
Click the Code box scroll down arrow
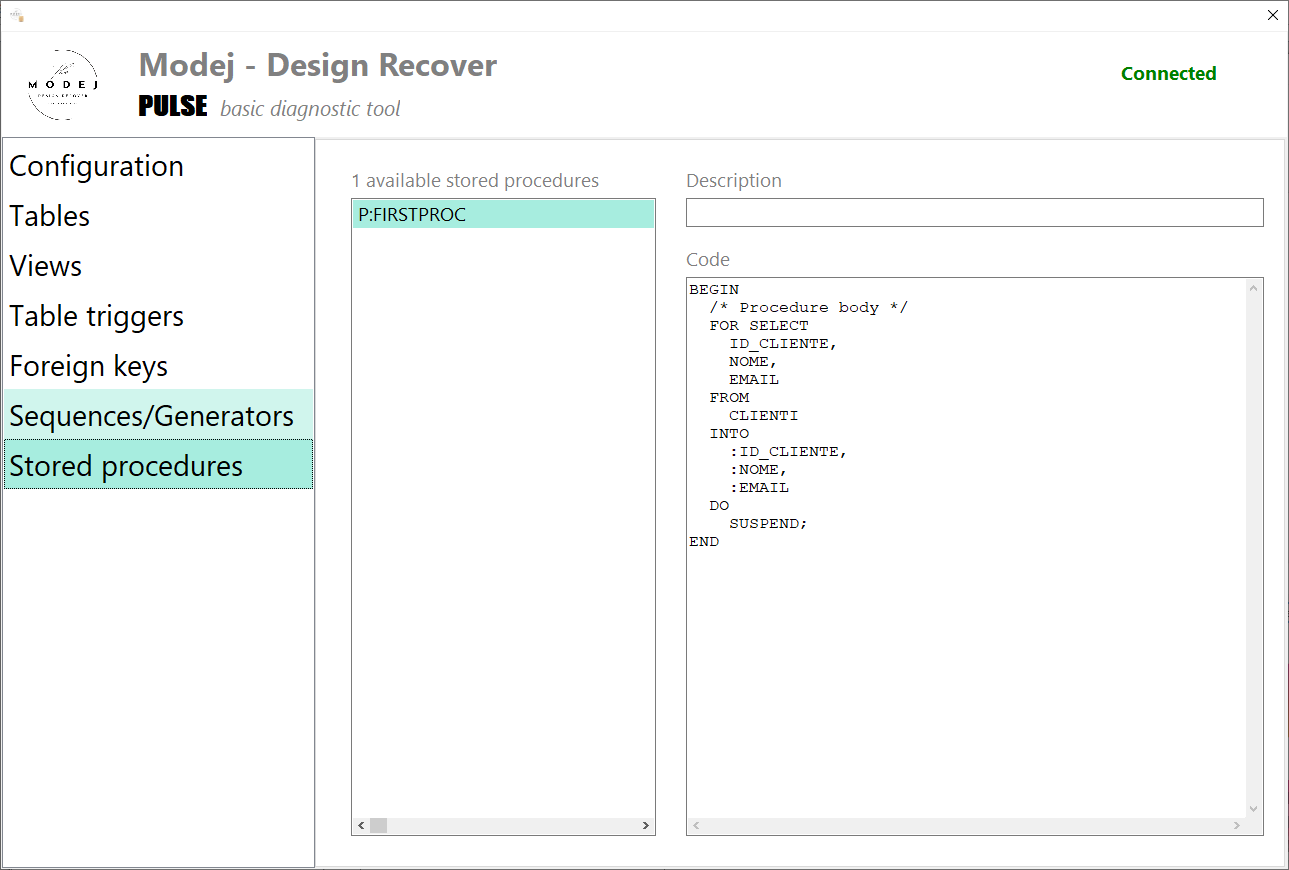click(1254, 808)
